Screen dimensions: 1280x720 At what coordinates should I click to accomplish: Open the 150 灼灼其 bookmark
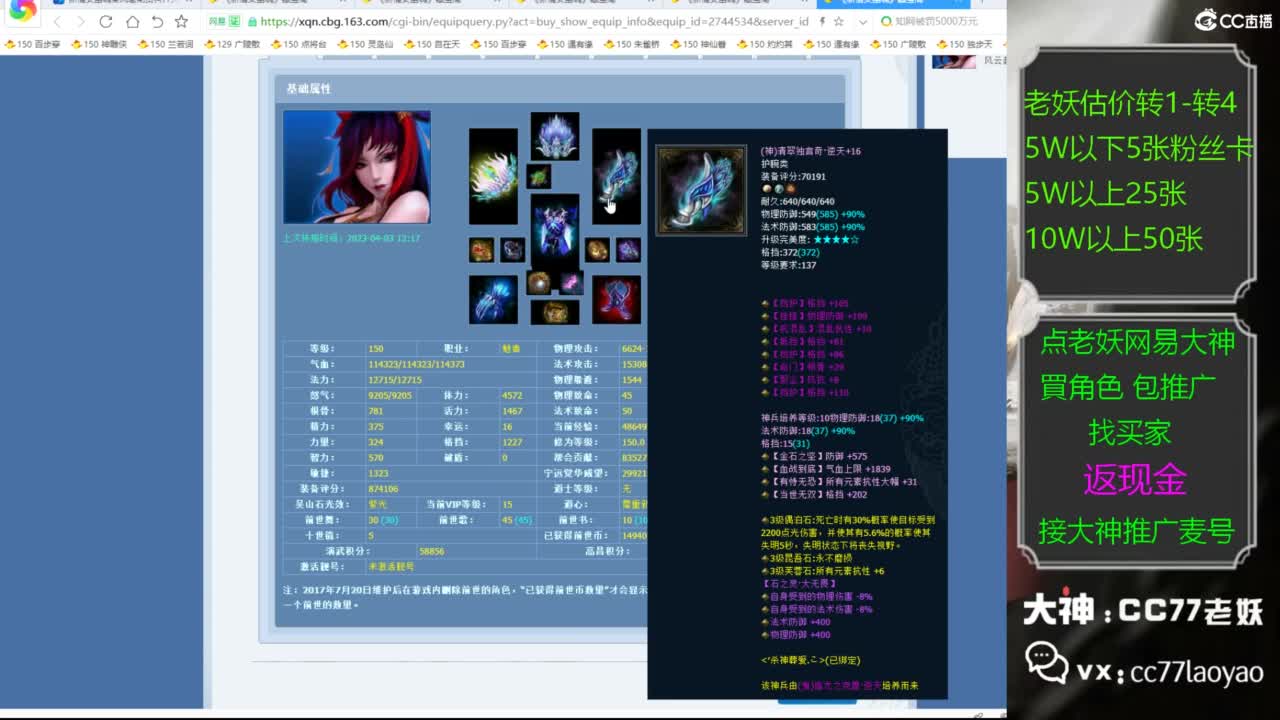(765, 44)
